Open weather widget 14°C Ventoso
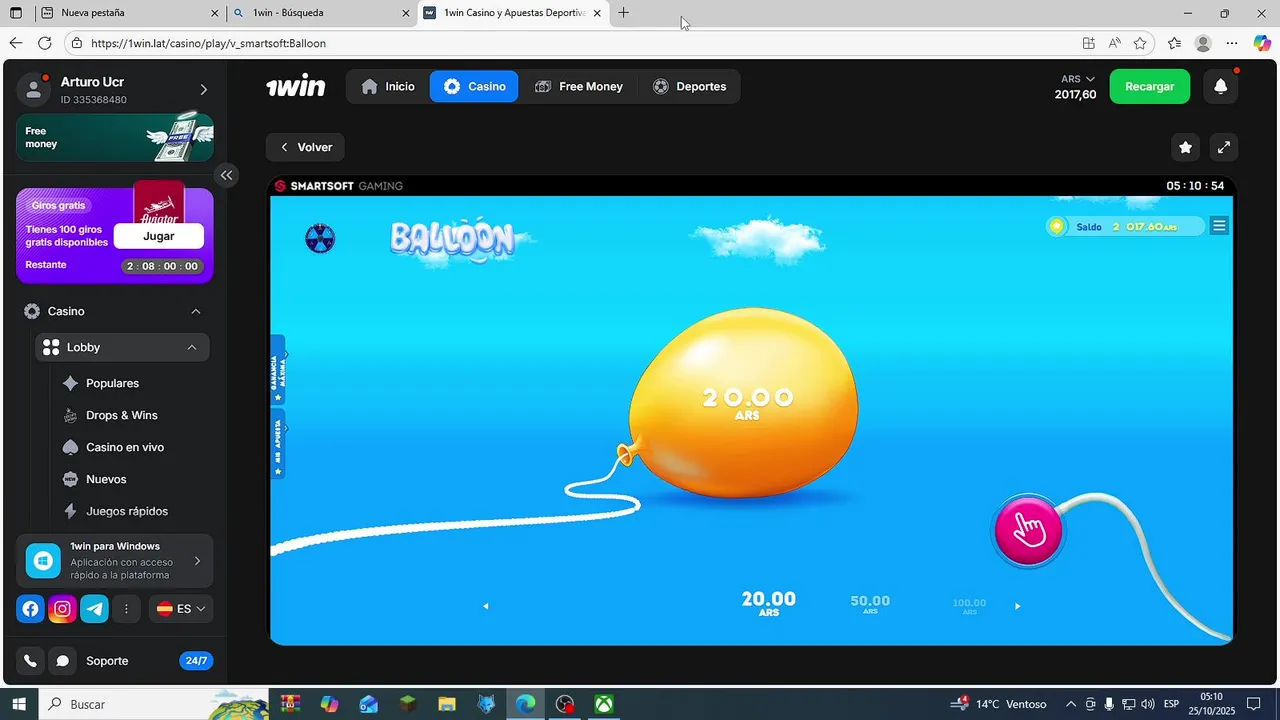 pyautogui.click(x=998, y=704)
